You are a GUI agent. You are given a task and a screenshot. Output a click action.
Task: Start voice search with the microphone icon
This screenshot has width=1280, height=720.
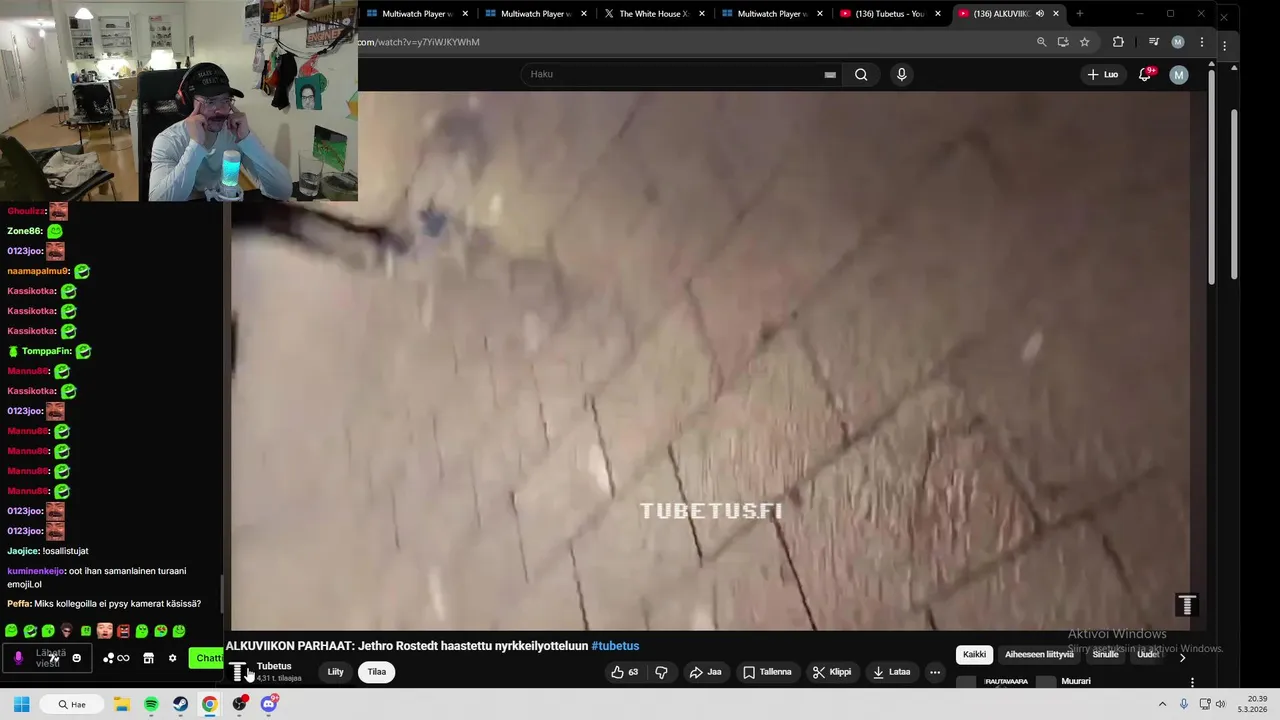tap(901, 74)
